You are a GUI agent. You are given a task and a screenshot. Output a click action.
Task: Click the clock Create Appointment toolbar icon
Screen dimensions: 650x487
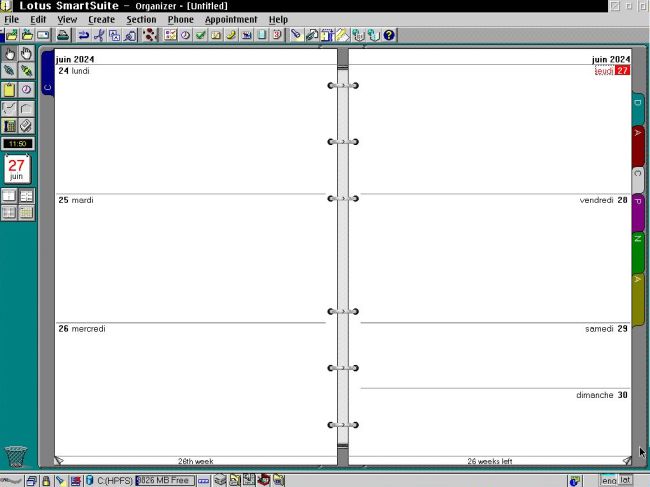pyautogui.click(x=185, y=35)
